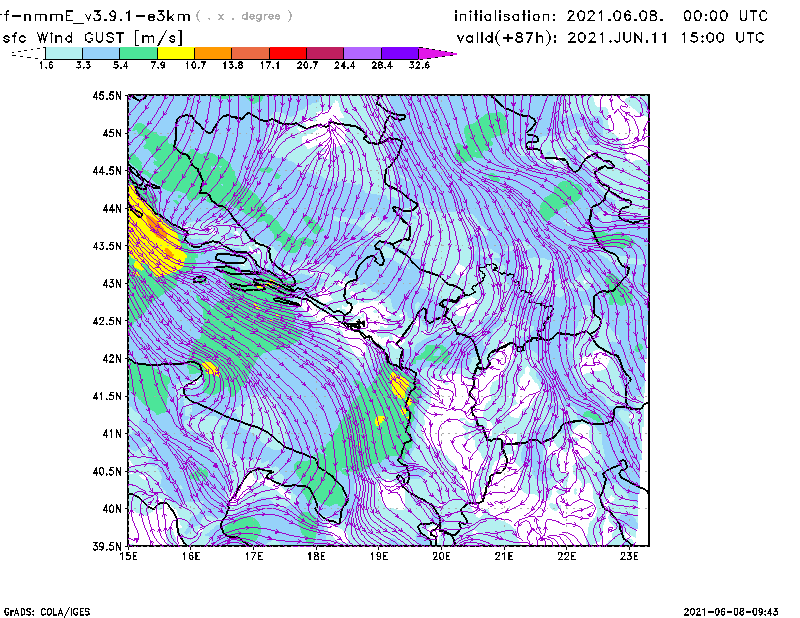Click the 'valid(+87h):' label
The image size is (800, 618).
click(507, 38)
